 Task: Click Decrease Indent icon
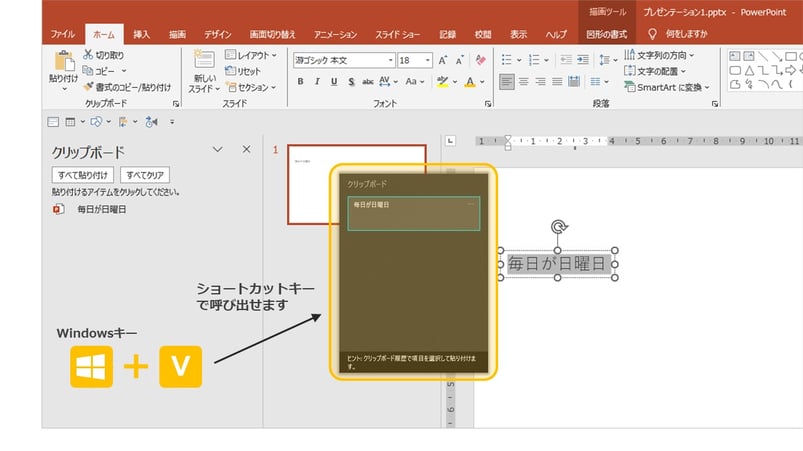(x=566, y=60)
